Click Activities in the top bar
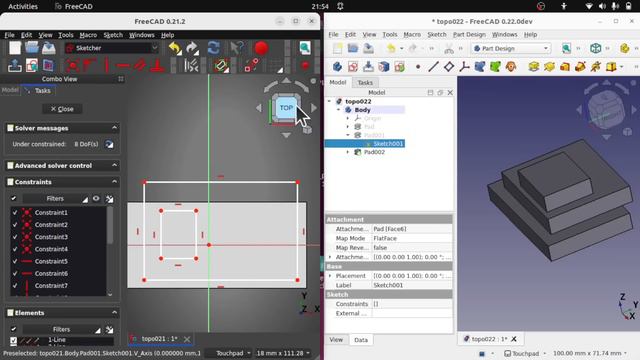The image size is (640, 360). [x=23, y=7]
